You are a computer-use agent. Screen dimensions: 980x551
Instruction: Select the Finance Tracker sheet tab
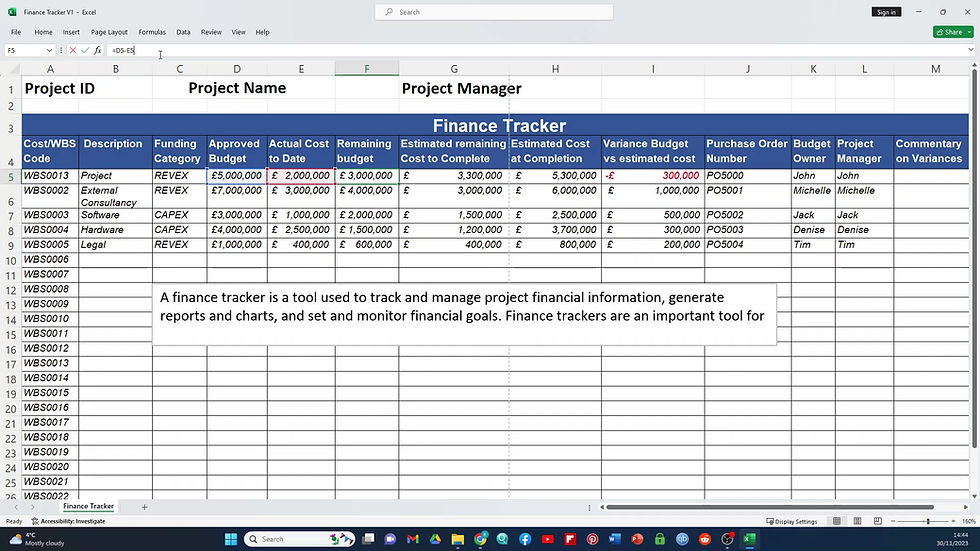pos(88,507)
